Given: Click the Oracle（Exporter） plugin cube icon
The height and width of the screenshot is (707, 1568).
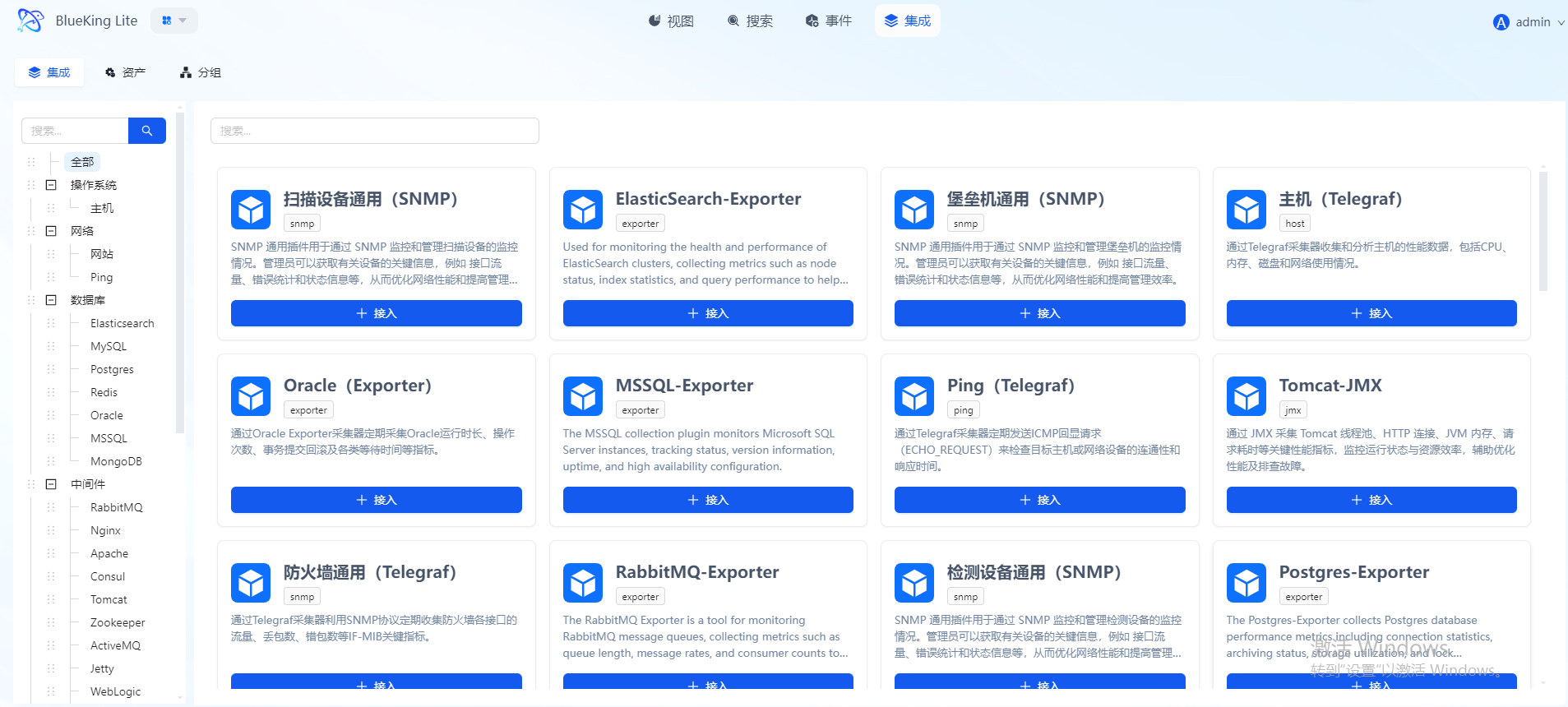Looking at the screenshot, I should [251, 396].
